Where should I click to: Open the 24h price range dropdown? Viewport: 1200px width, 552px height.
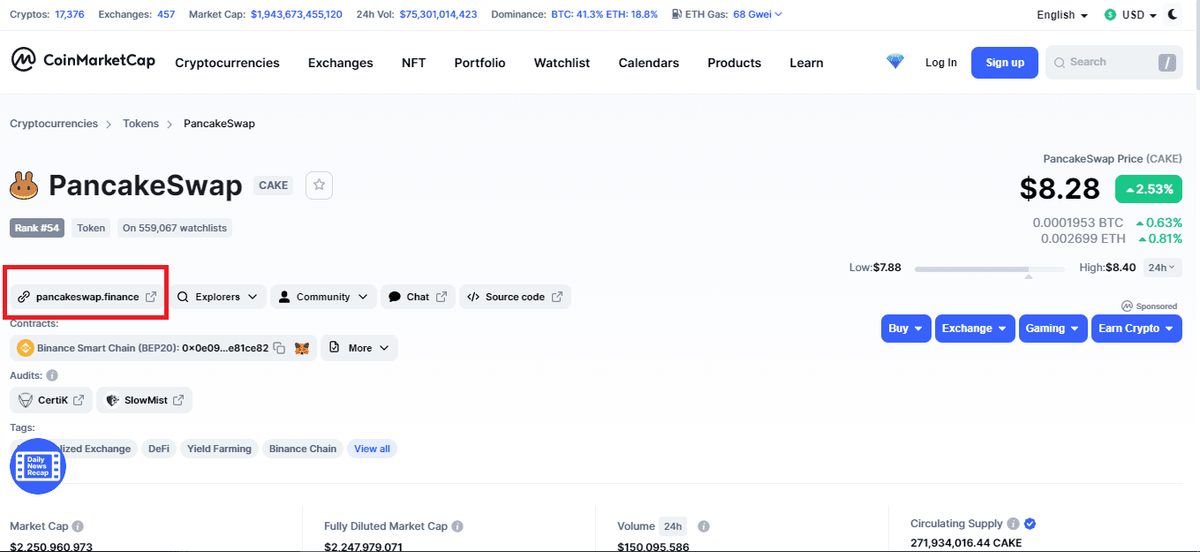point(1162,267)
